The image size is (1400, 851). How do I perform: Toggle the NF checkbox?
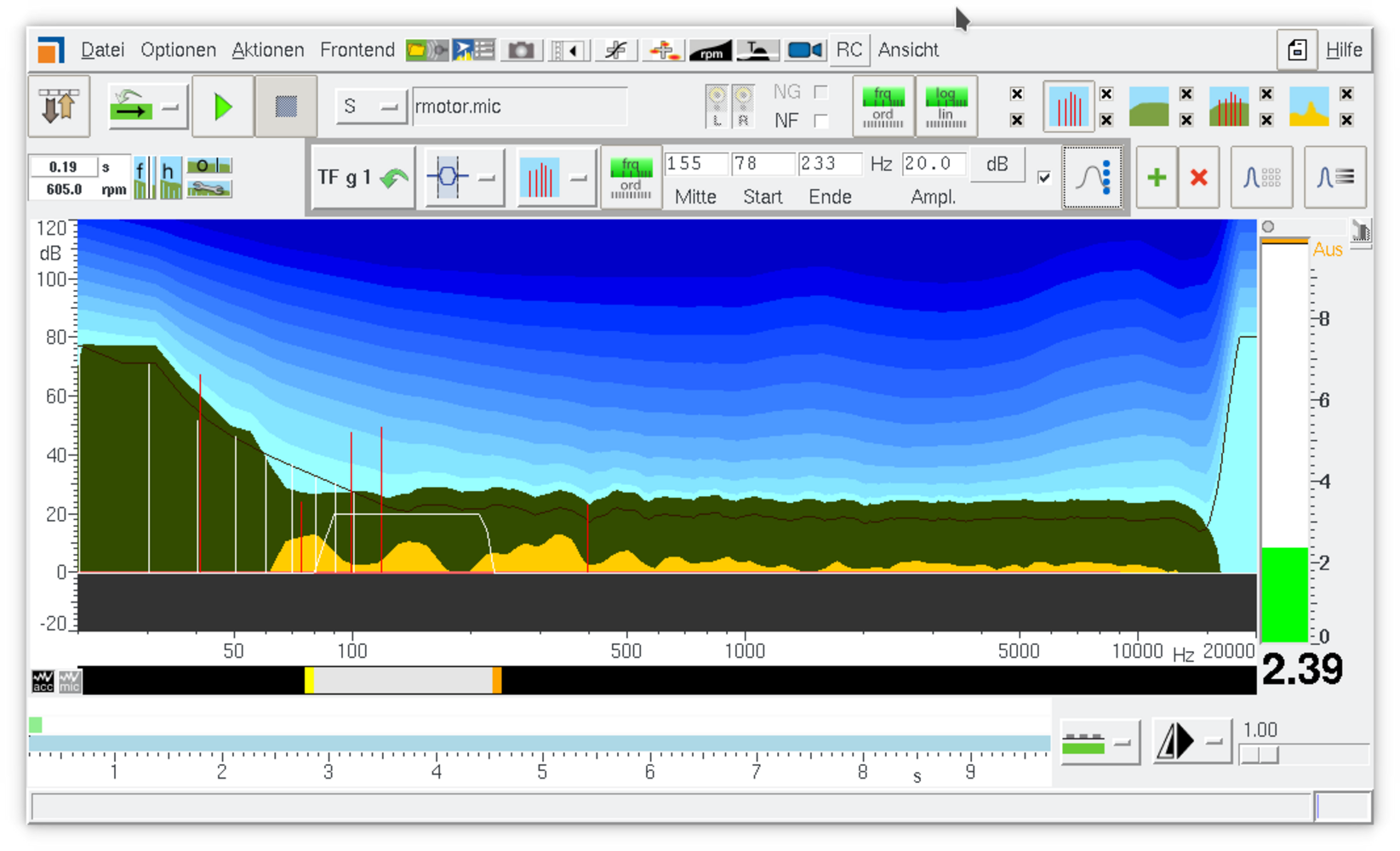pyautogui.click(x=820, y=121)
